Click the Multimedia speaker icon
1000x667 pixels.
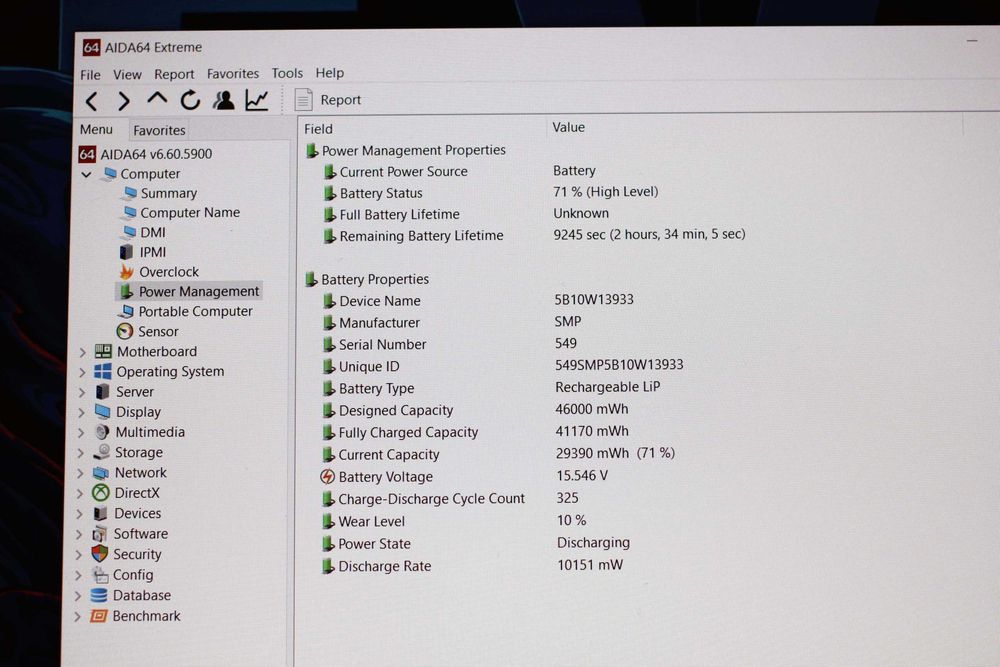point(101,432)
